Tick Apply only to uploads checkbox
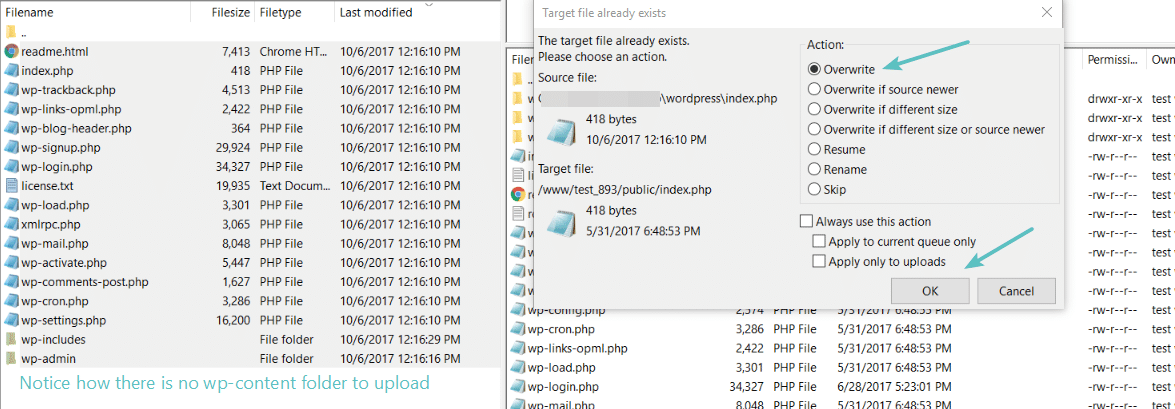 coord(819,262)
